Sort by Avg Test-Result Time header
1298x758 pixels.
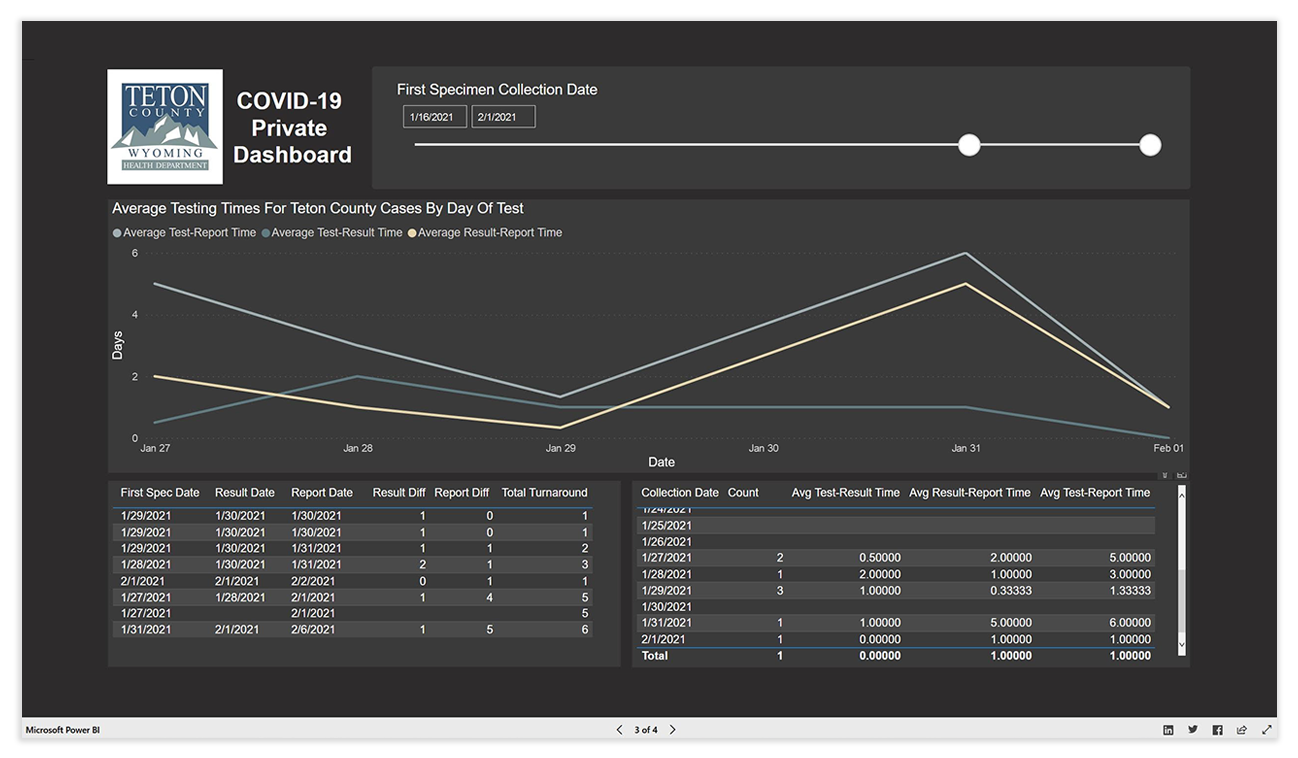pos(846,493)
